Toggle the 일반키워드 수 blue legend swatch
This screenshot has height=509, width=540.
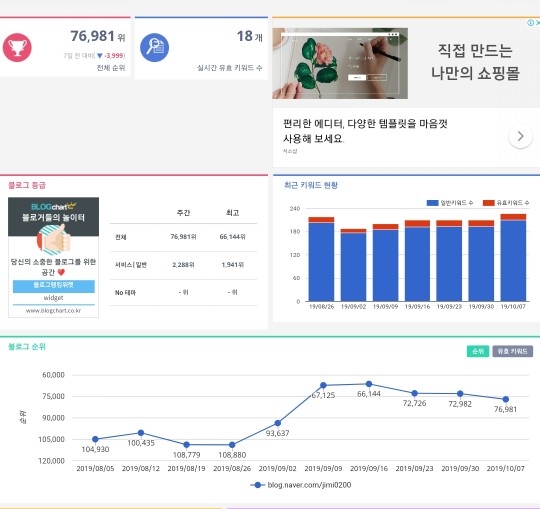(x=432, y=203)
